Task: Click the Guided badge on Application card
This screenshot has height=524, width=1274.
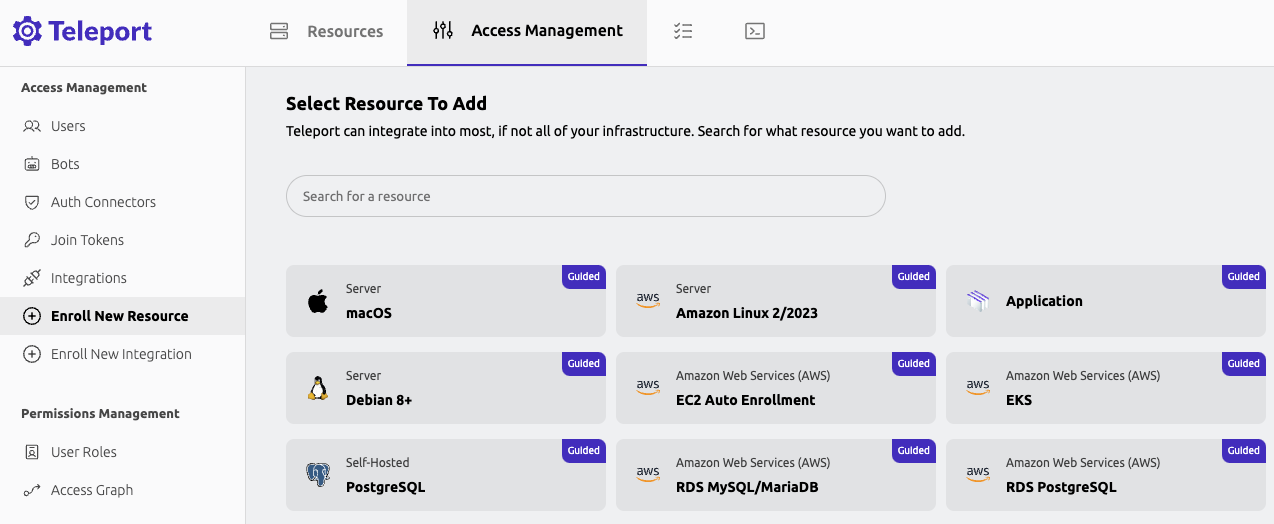Action: (1244, 277)
